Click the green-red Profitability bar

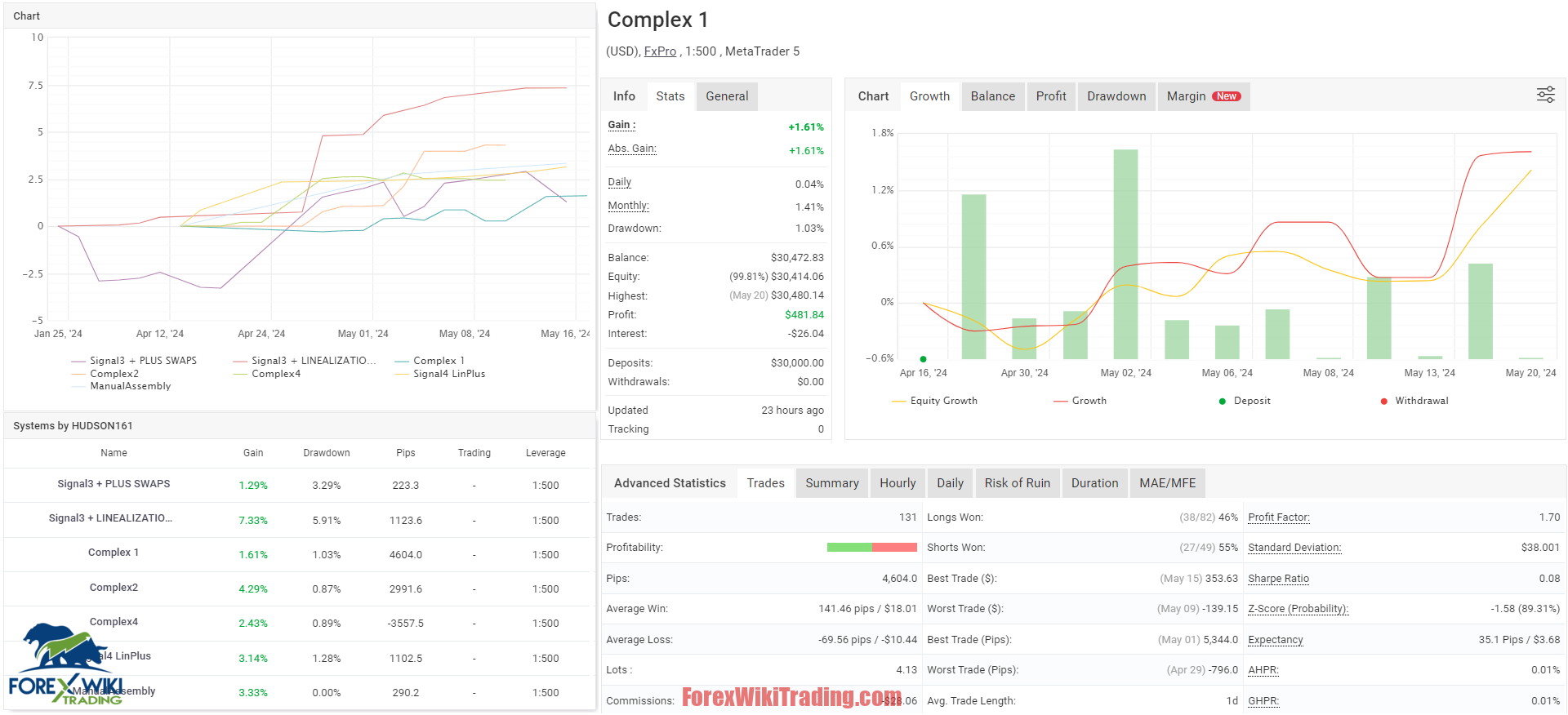(x=871, y=548)
